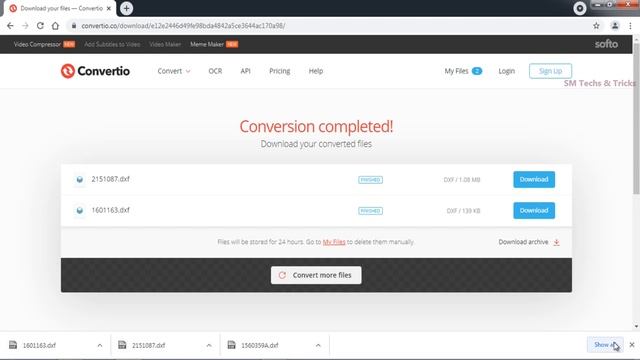This screenshot has height=360, width=640.
Task: Click the recording indicator icon in the title bar
Action: 580,8
